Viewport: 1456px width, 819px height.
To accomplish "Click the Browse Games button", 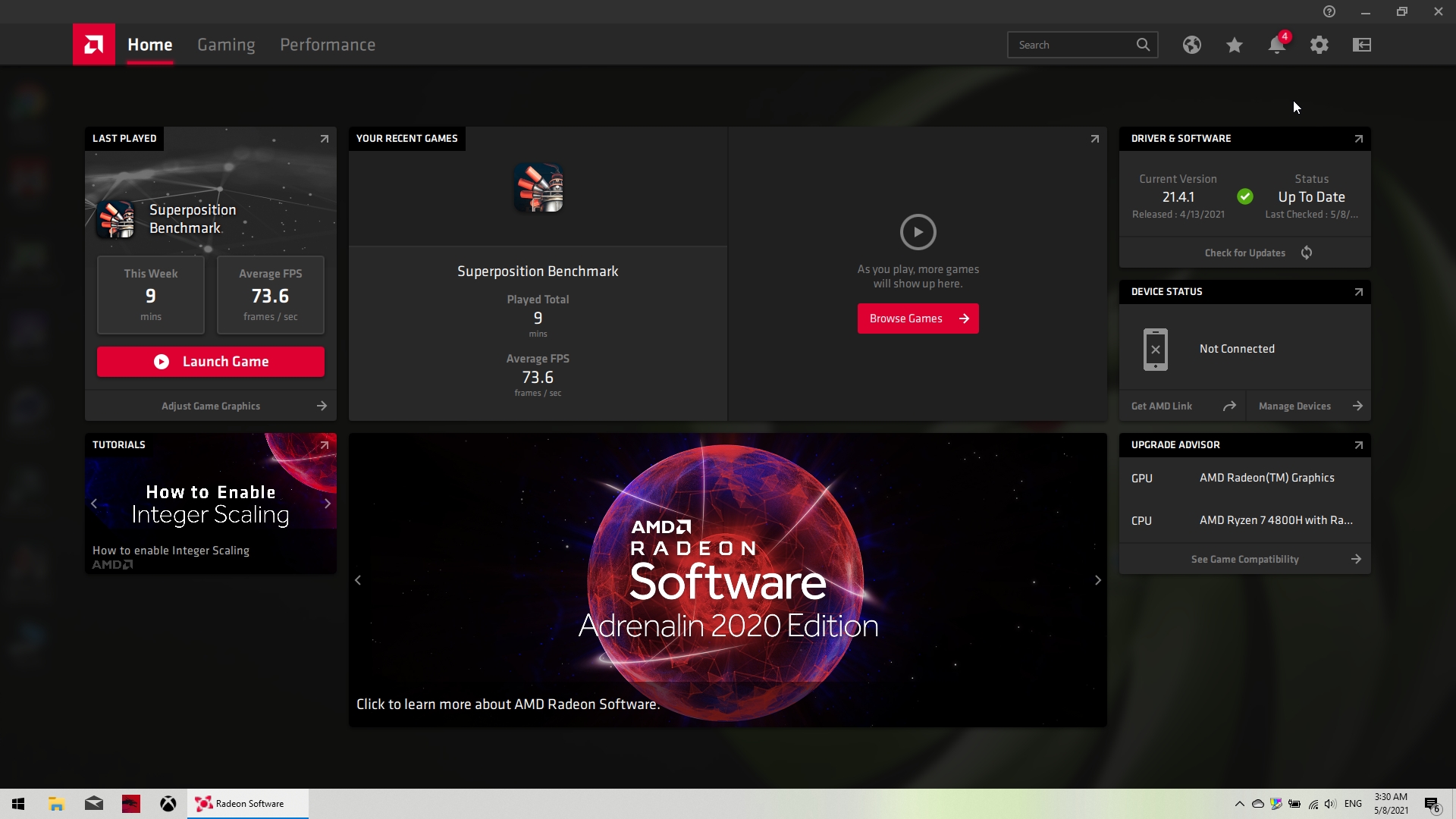I will tap(918, 318).
